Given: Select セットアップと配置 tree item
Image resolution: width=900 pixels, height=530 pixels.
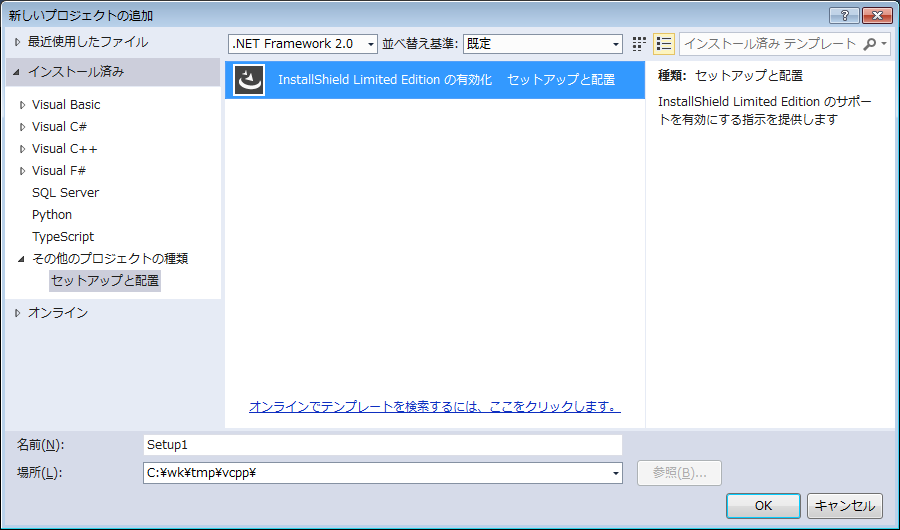Looking at the screenshot, I should tap(105, 281).
